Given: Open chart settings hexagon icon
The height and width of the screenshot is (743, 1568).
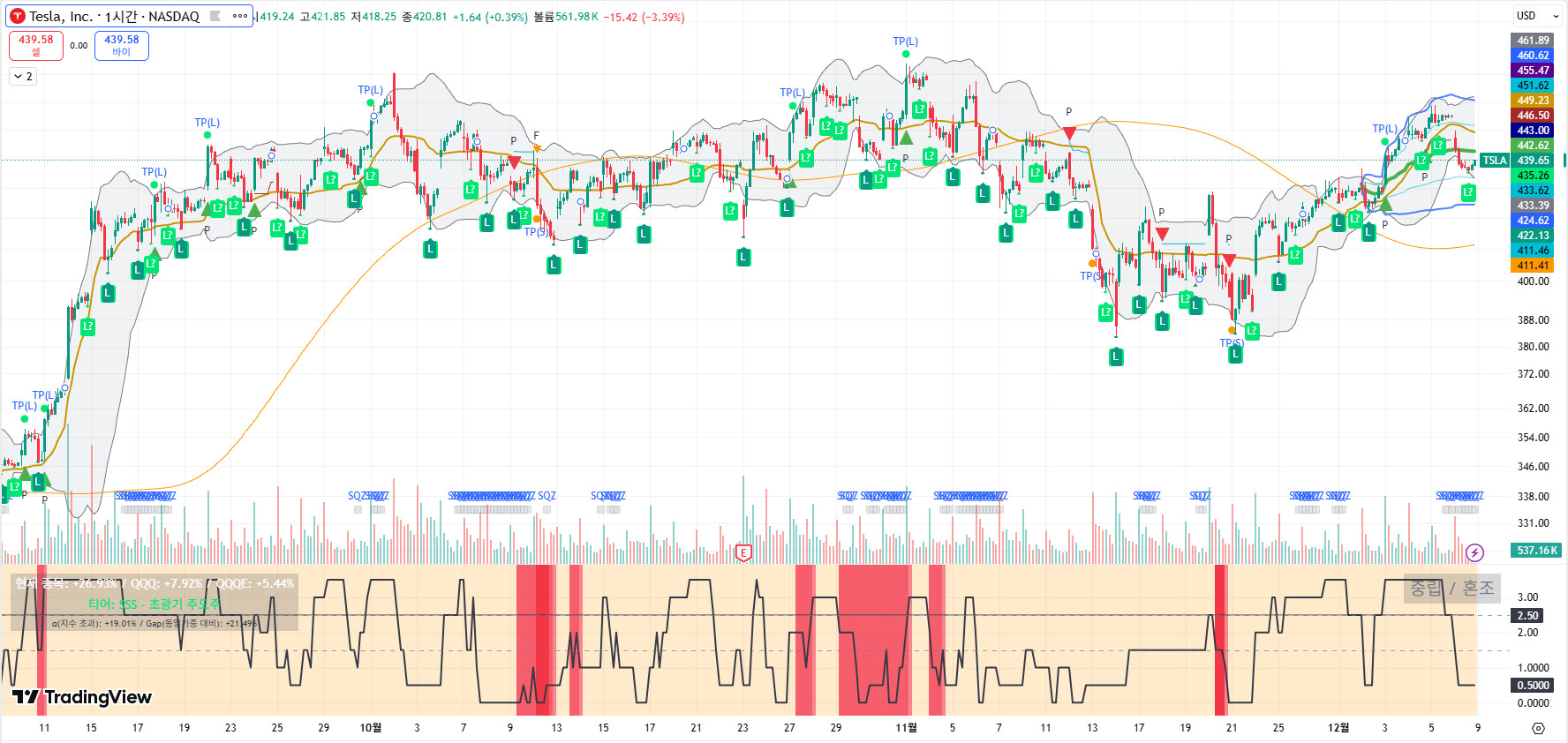Looking at the screenshot, I should tap(1538, 728).
